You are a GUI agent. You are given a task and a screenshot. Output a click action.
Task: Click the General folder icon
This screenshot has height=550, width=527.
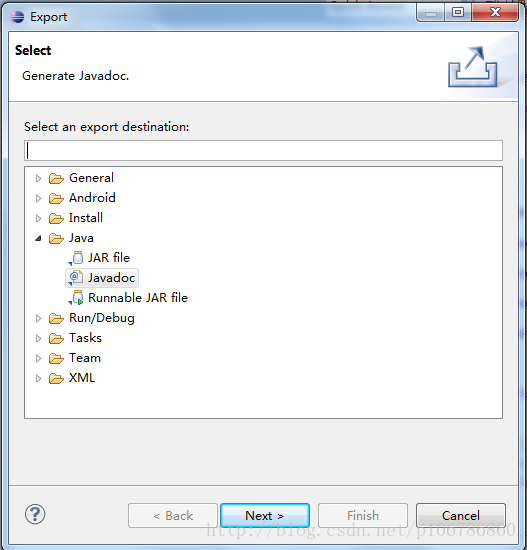pyautogui.click(x=56, y=179)
